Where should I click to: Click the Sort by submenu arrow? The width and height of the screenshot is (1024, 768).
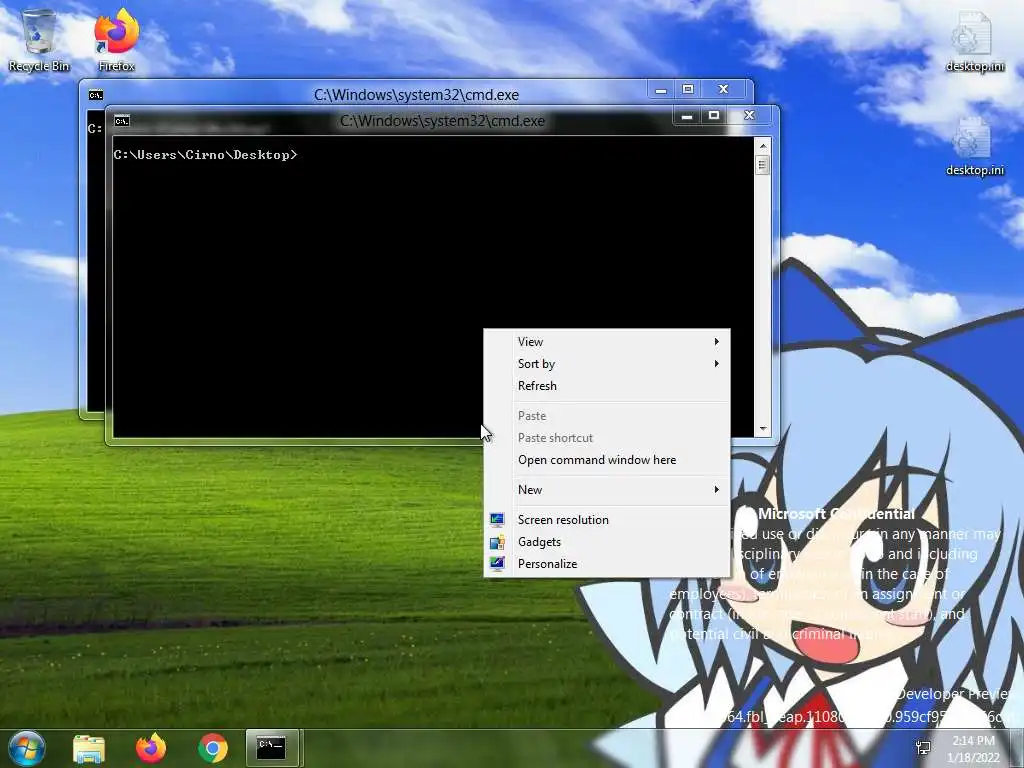click(716, 364)
